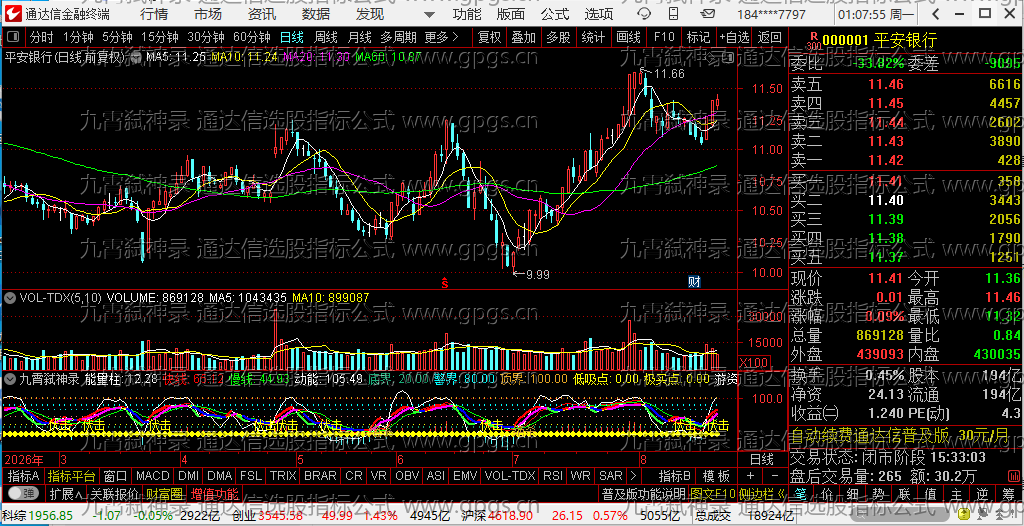Open the 资讯 menu

click(262, 14)
